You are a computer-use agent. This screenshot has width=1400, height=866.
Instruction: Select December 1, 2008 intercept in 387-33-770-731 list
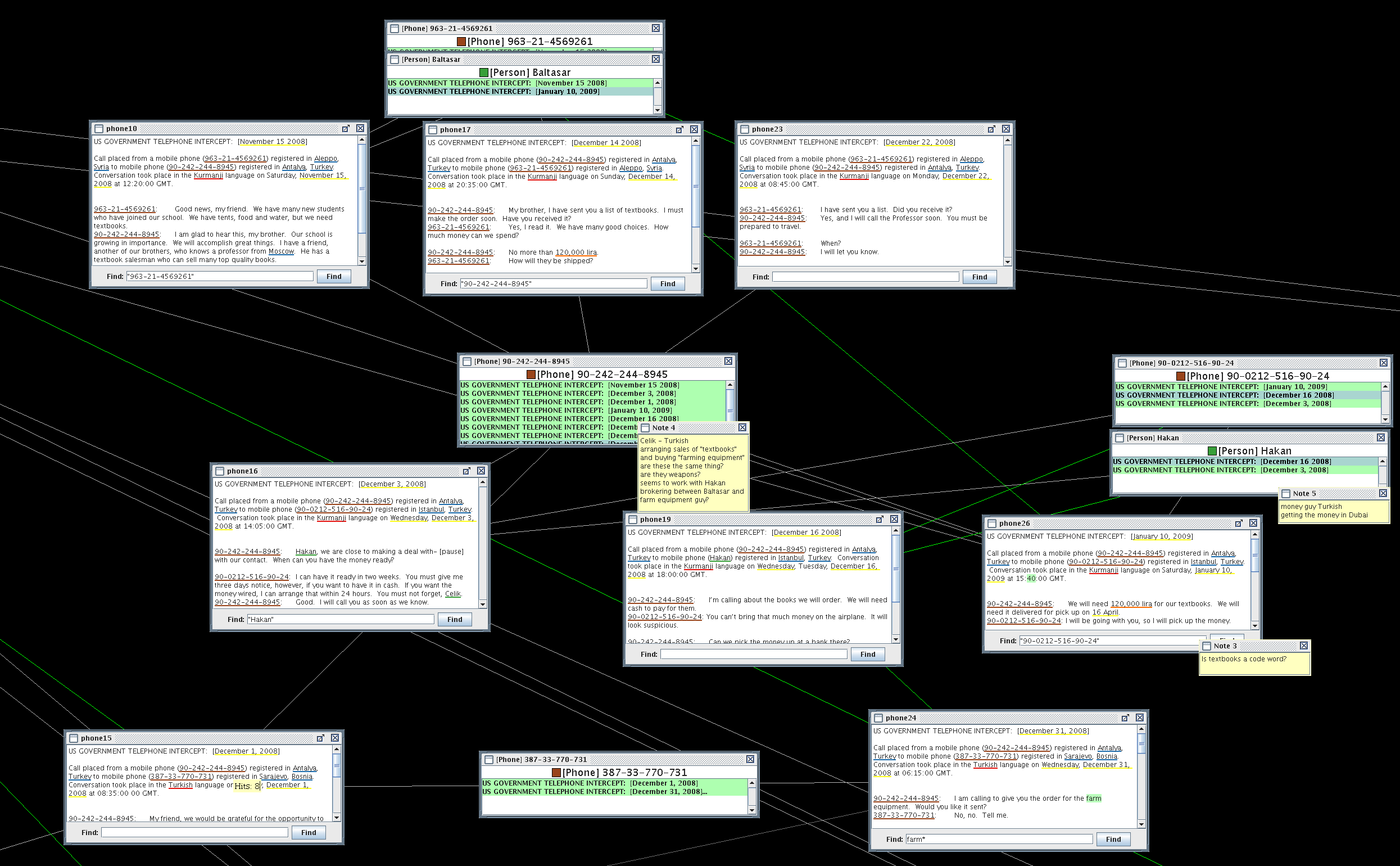point(614,784)
